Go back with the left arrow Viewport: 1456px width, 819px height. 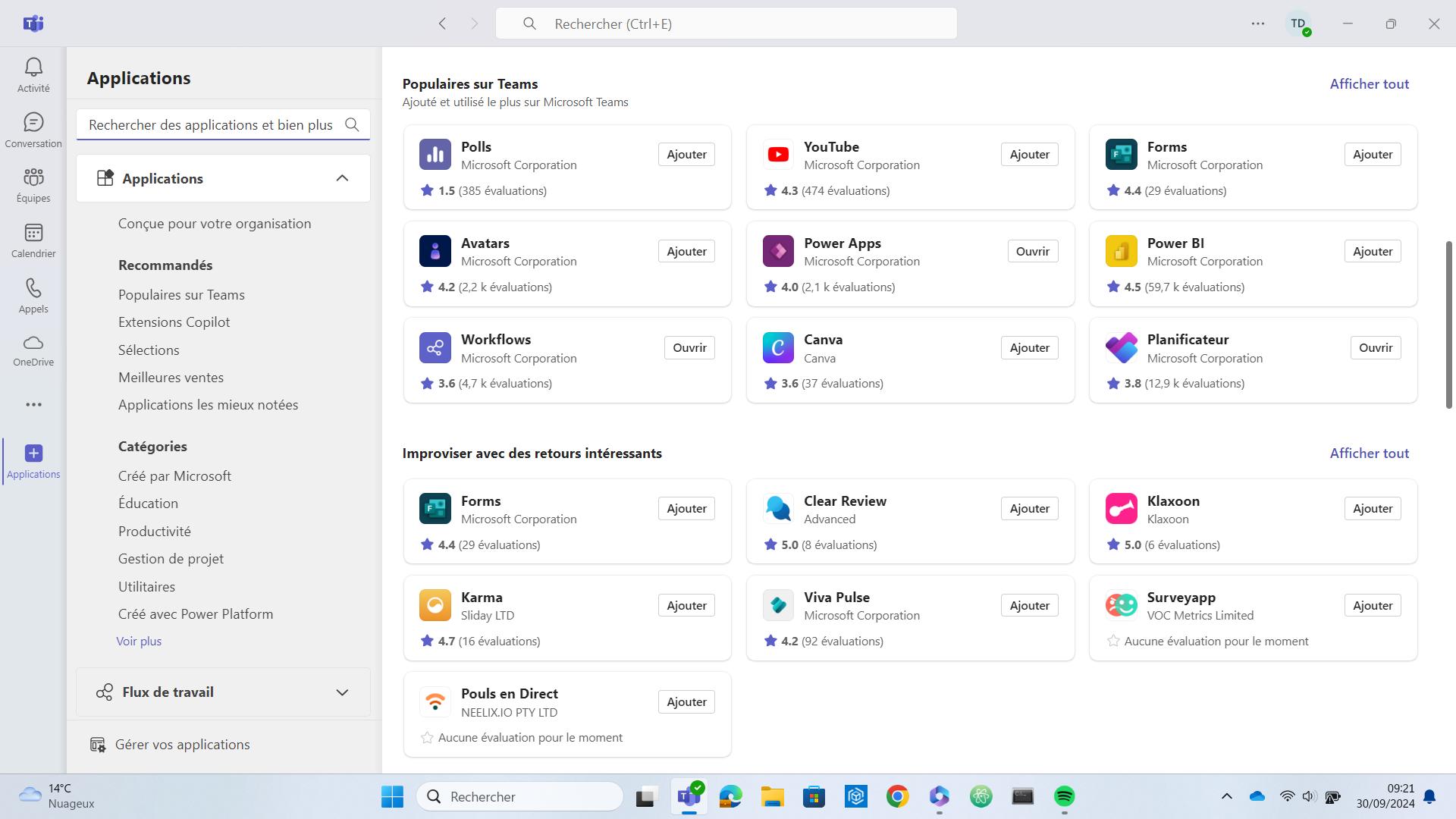[x=442, y=24]
